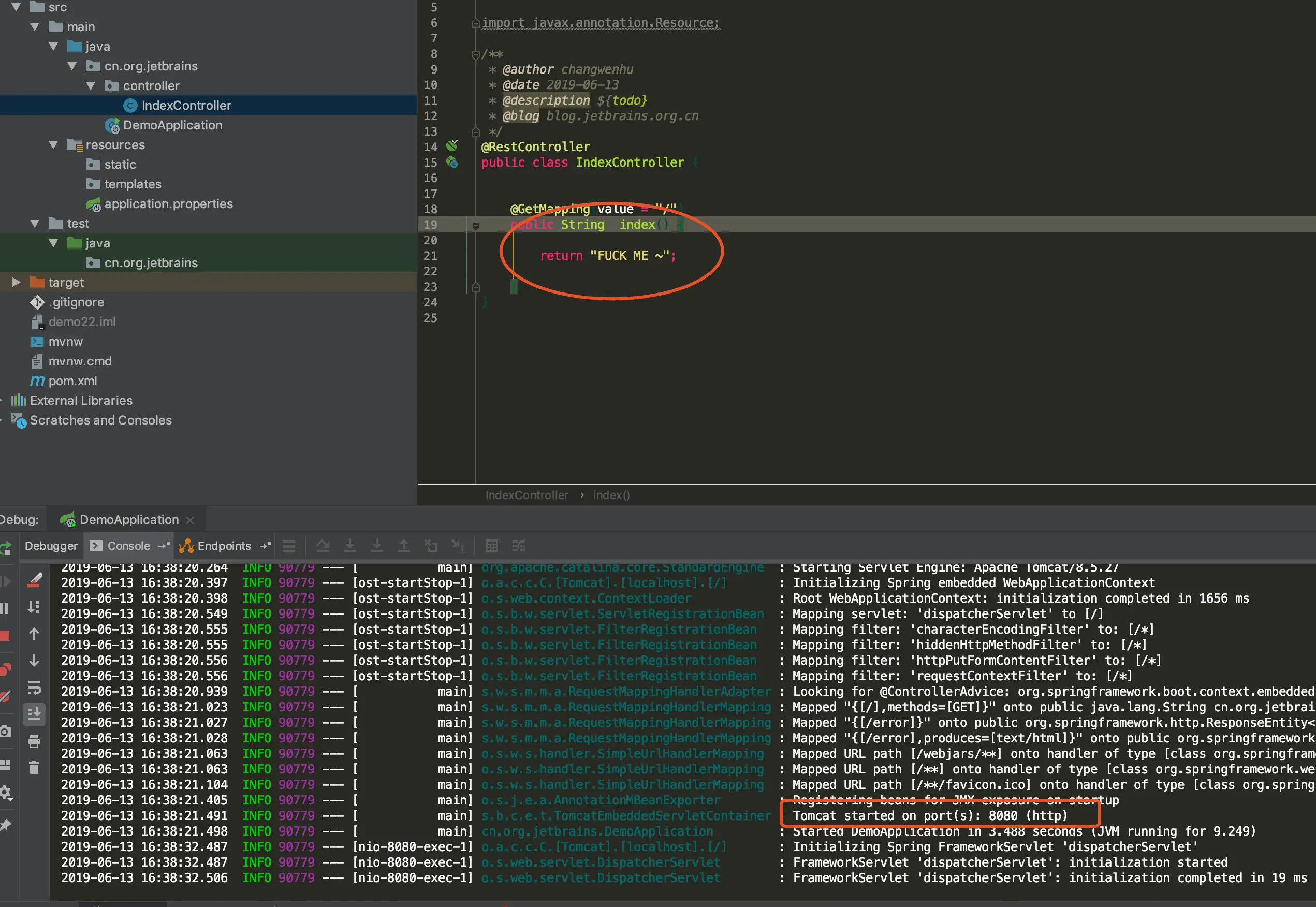
Task: Collapse the controller package node
Action: coord(91,86)
